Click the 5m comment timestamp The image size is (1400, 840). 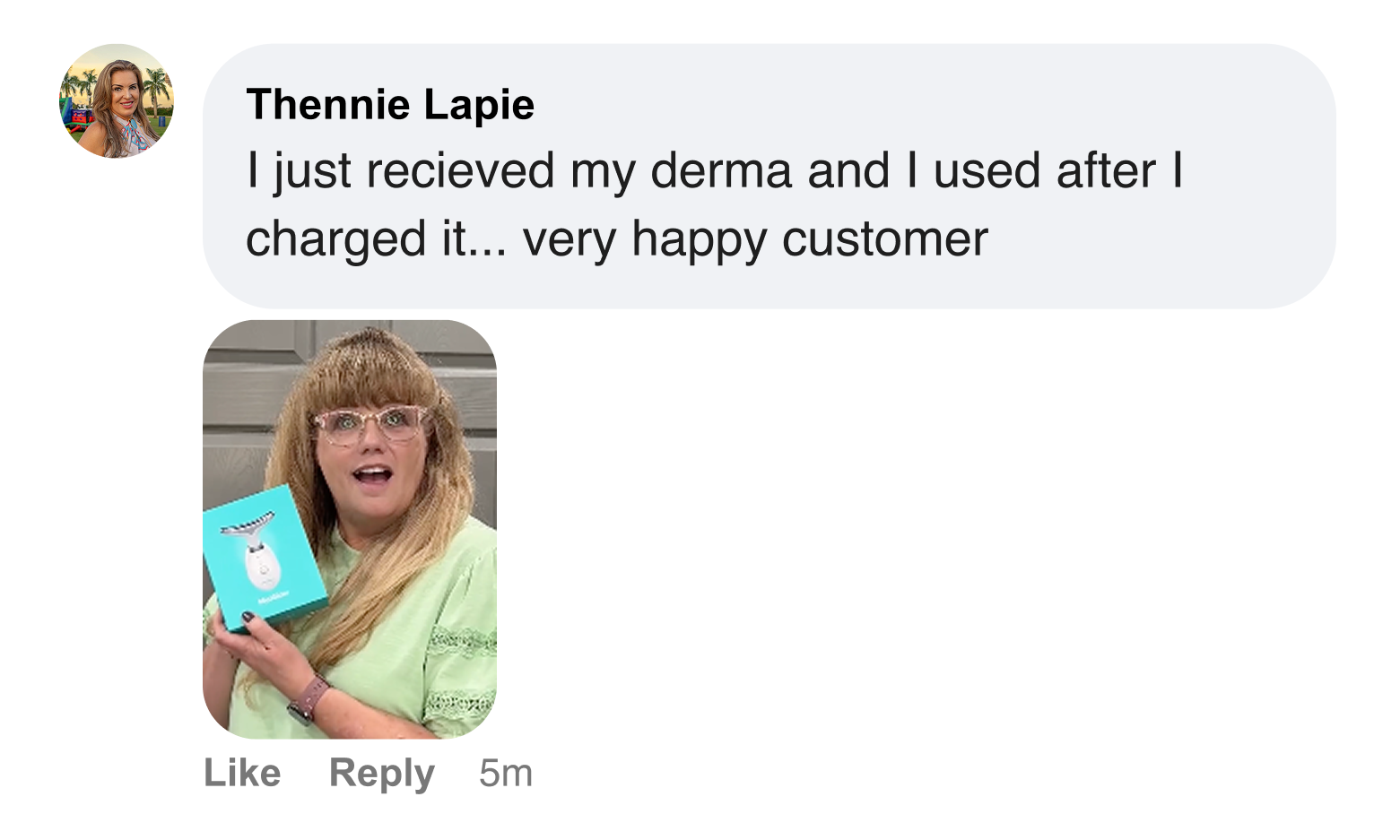pyautogui.click(x=506, y=773)
